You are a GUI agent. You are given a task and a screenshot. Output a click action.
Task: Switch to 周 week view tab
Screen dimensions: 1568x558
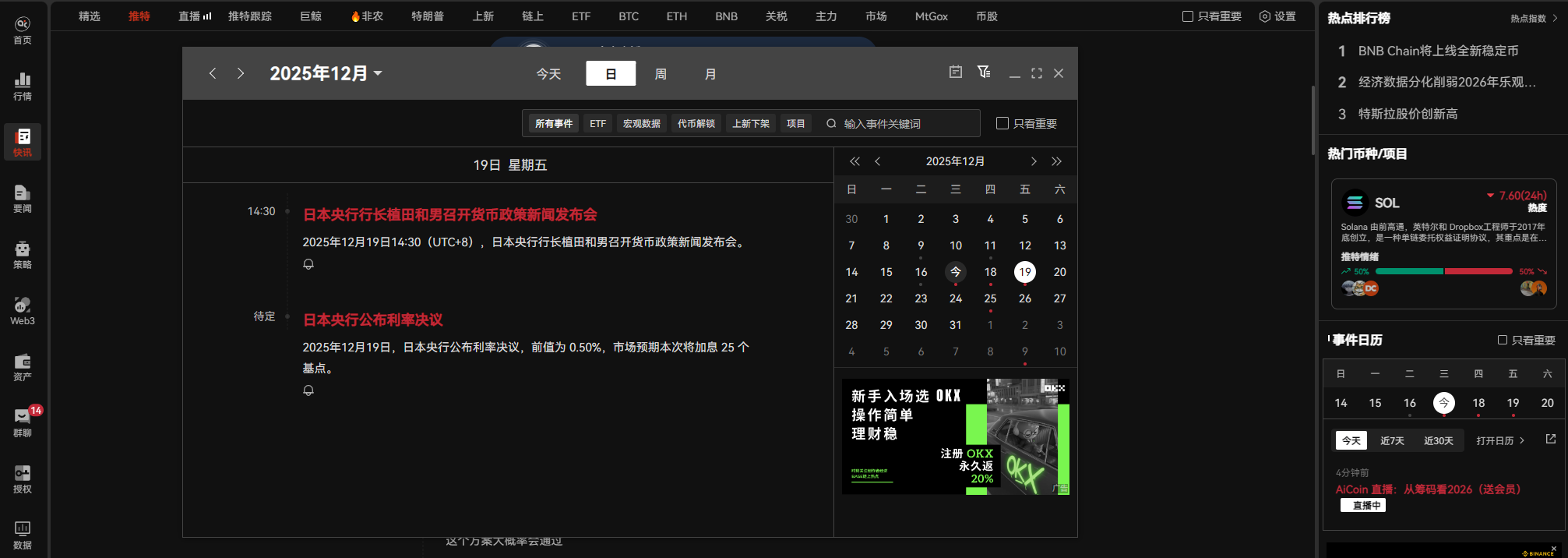[661, 73]
